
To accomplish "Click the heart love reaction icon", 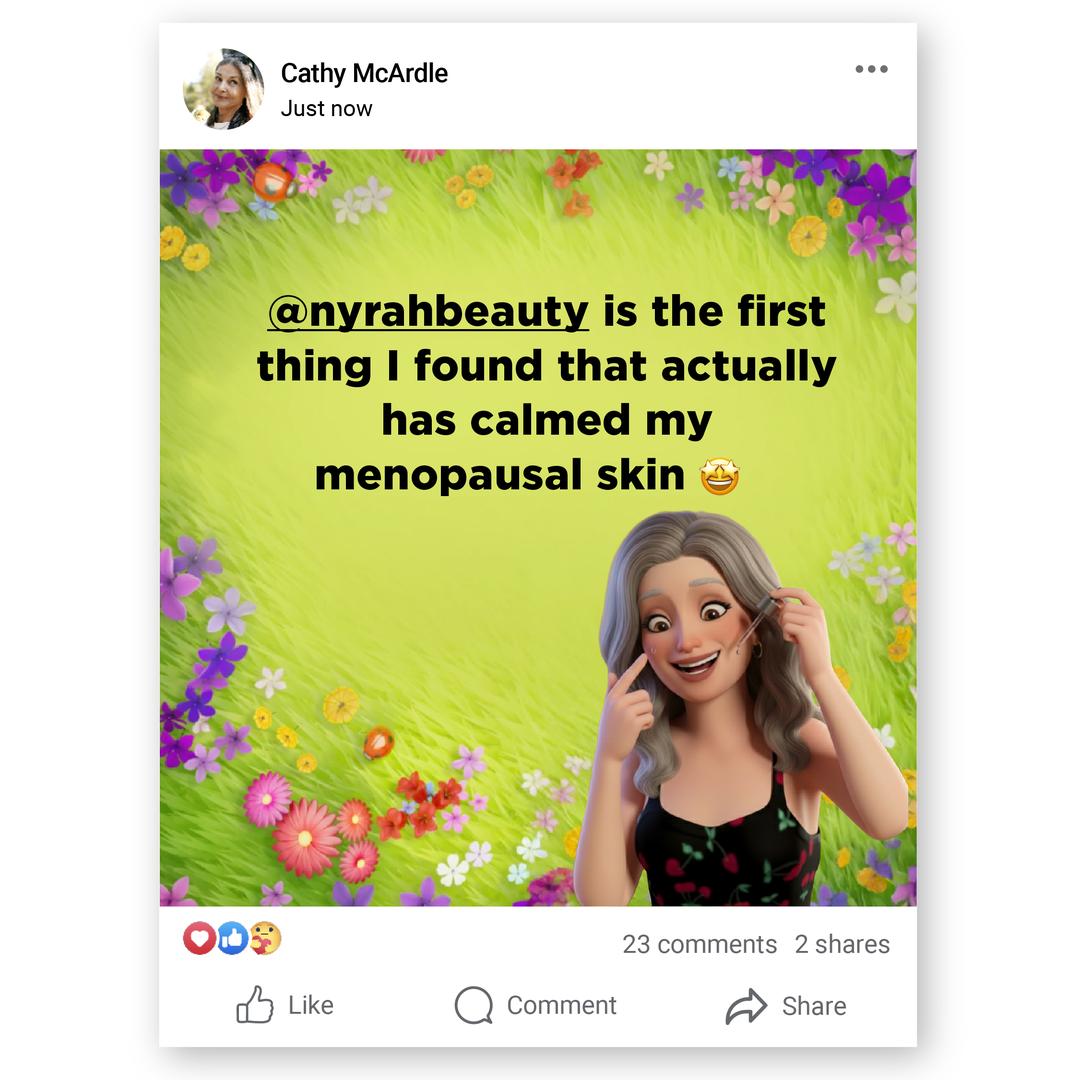I will coord(199,938).
